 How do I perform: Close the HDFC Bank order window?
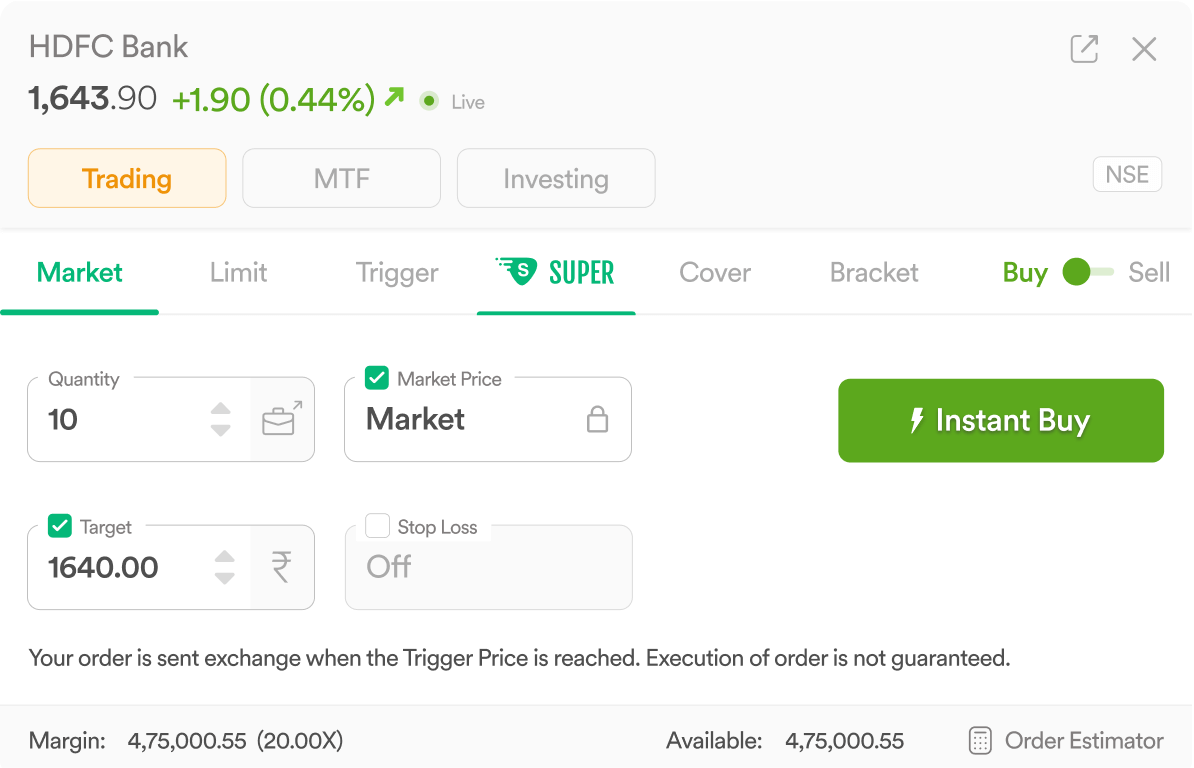pos(1144,49)
